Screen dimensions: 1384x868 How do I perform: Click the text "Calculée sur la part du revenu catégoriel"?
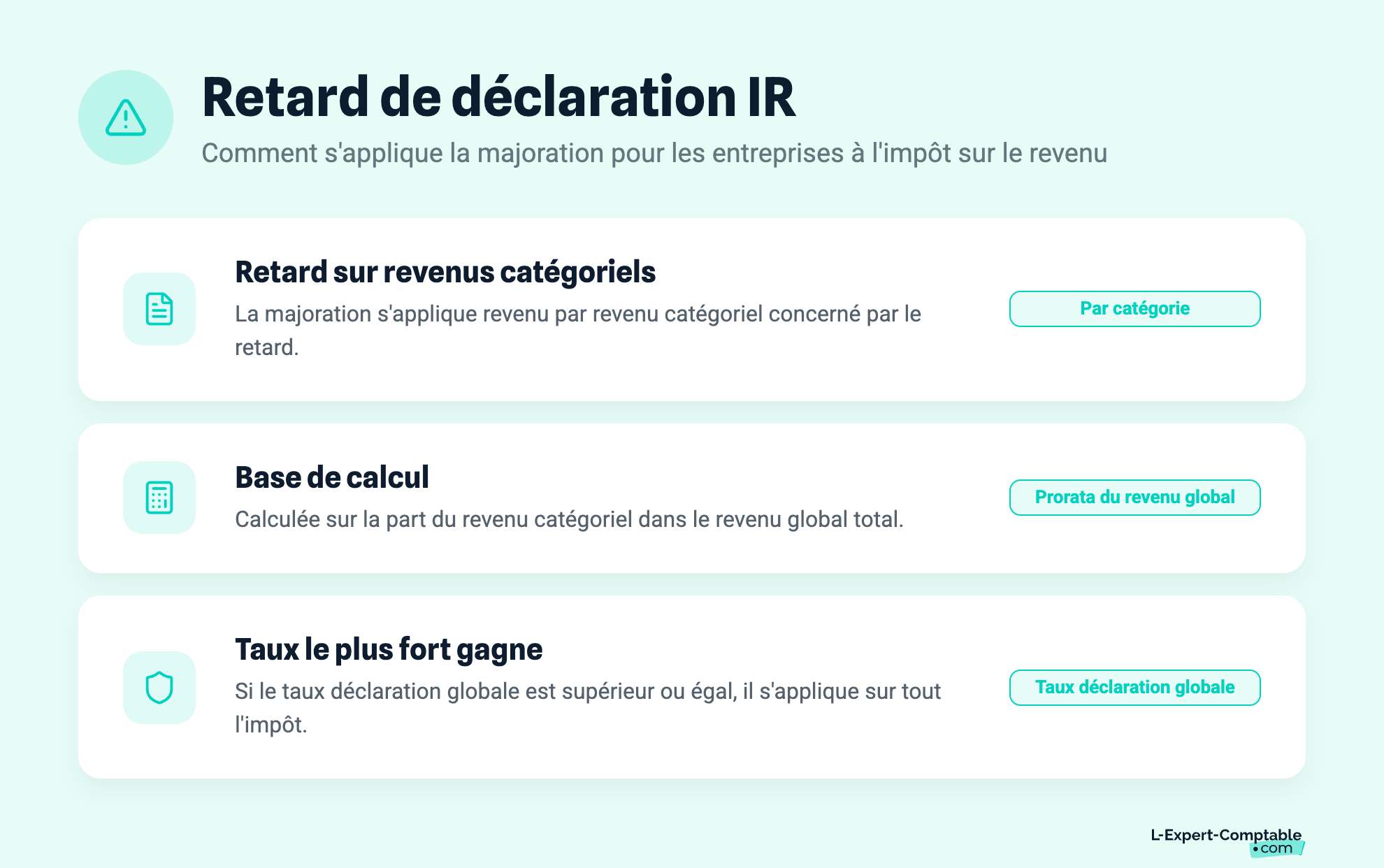433,520
